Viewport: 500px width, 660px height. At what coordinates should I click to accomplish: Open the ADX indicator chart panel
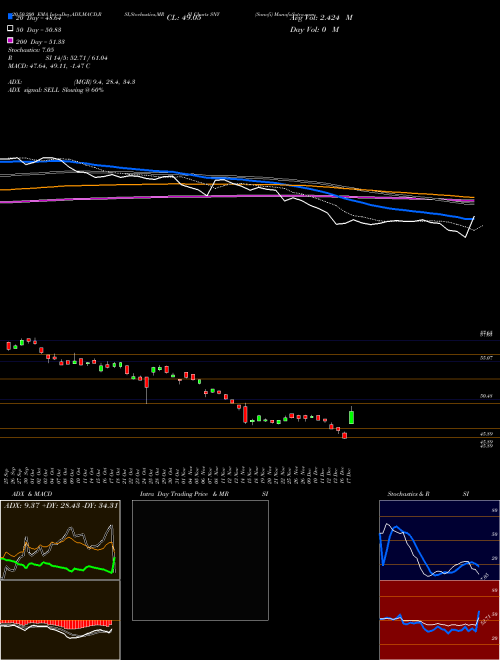coord(60,540)
